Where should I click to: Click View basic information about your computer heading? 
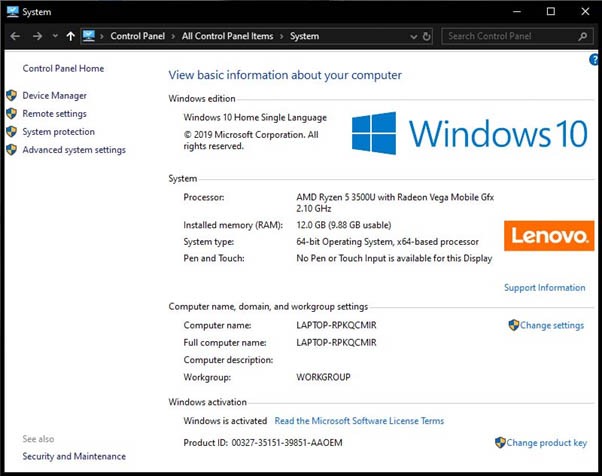285,75
